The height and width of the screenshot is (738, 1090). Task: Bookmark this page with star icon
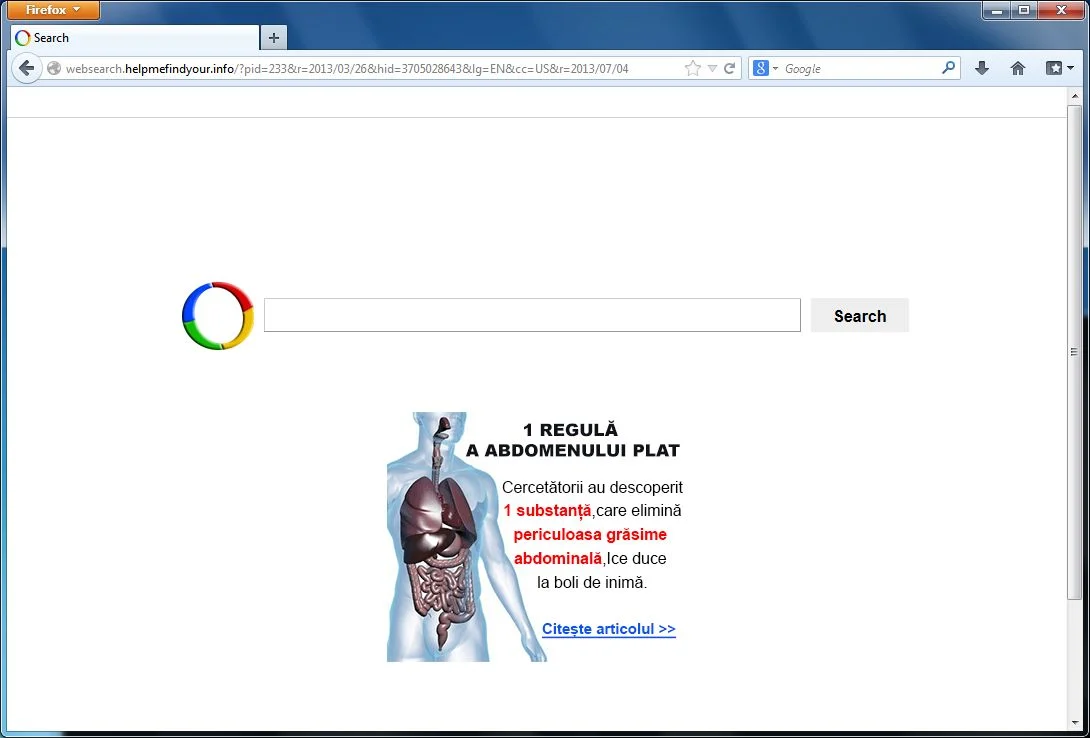[x=692, y=68]
